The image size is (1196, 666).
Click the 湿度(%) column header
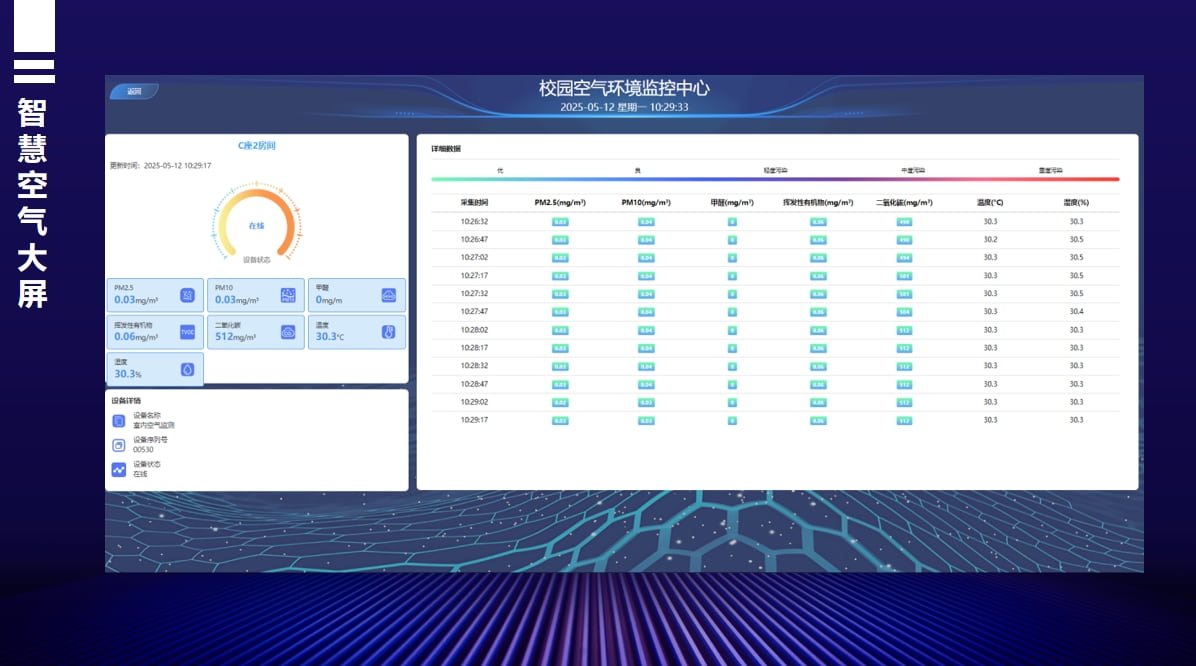tap(1076, 202)
